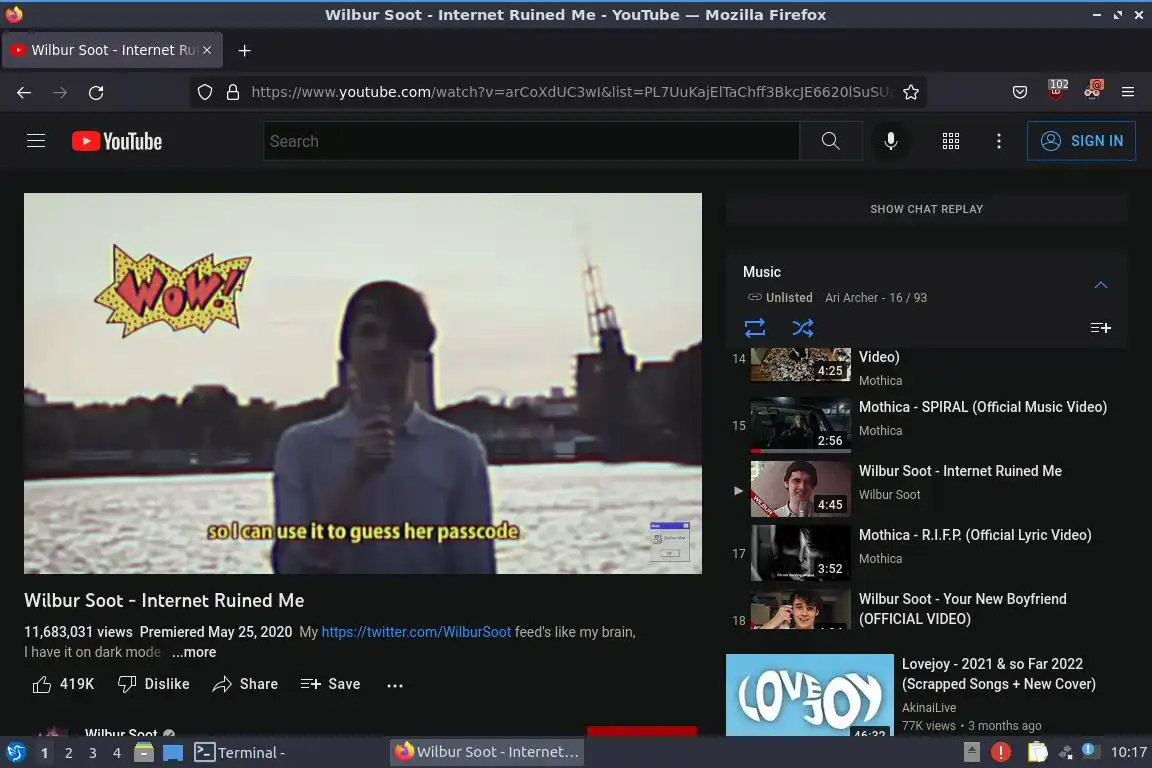
Task: Open the Music playlist title
Action: point(762,272)
